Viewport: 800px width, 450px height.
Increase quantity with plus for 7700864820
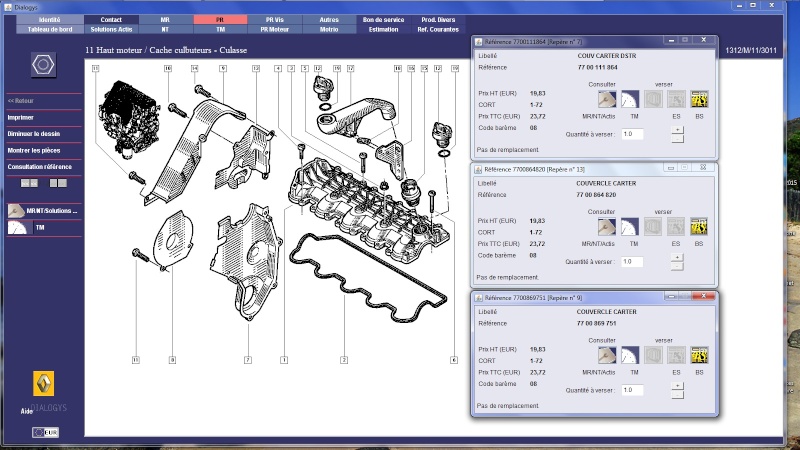(x=677, y=257)
